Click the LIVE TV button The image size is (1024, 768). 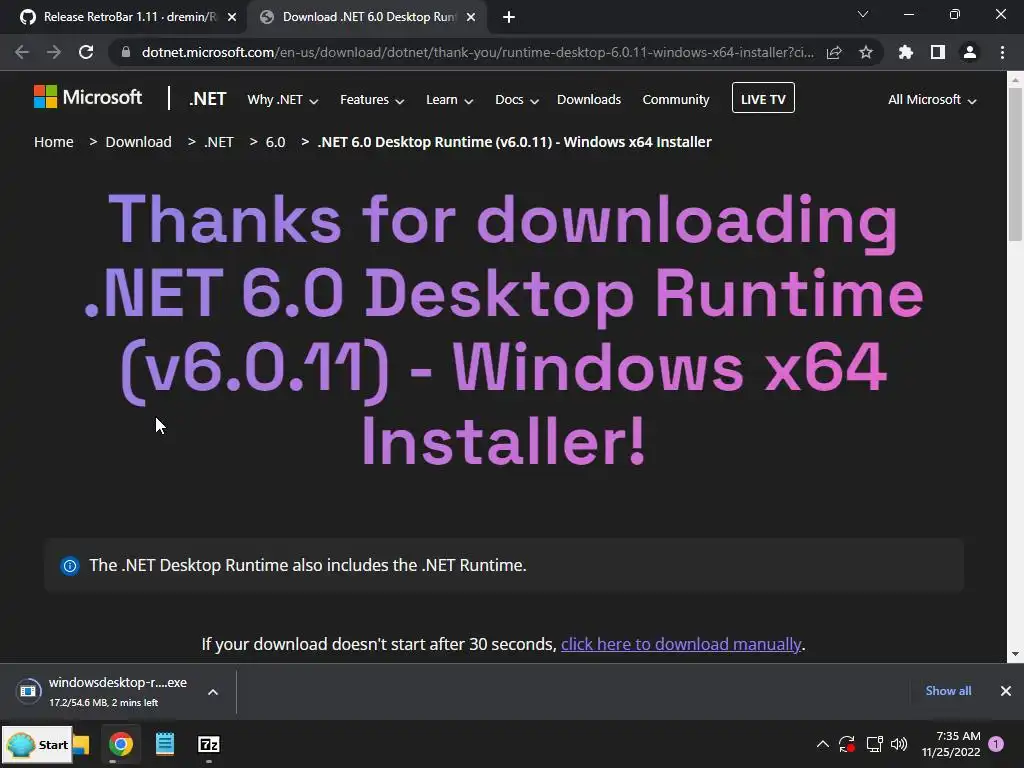(x=763, y=98)
